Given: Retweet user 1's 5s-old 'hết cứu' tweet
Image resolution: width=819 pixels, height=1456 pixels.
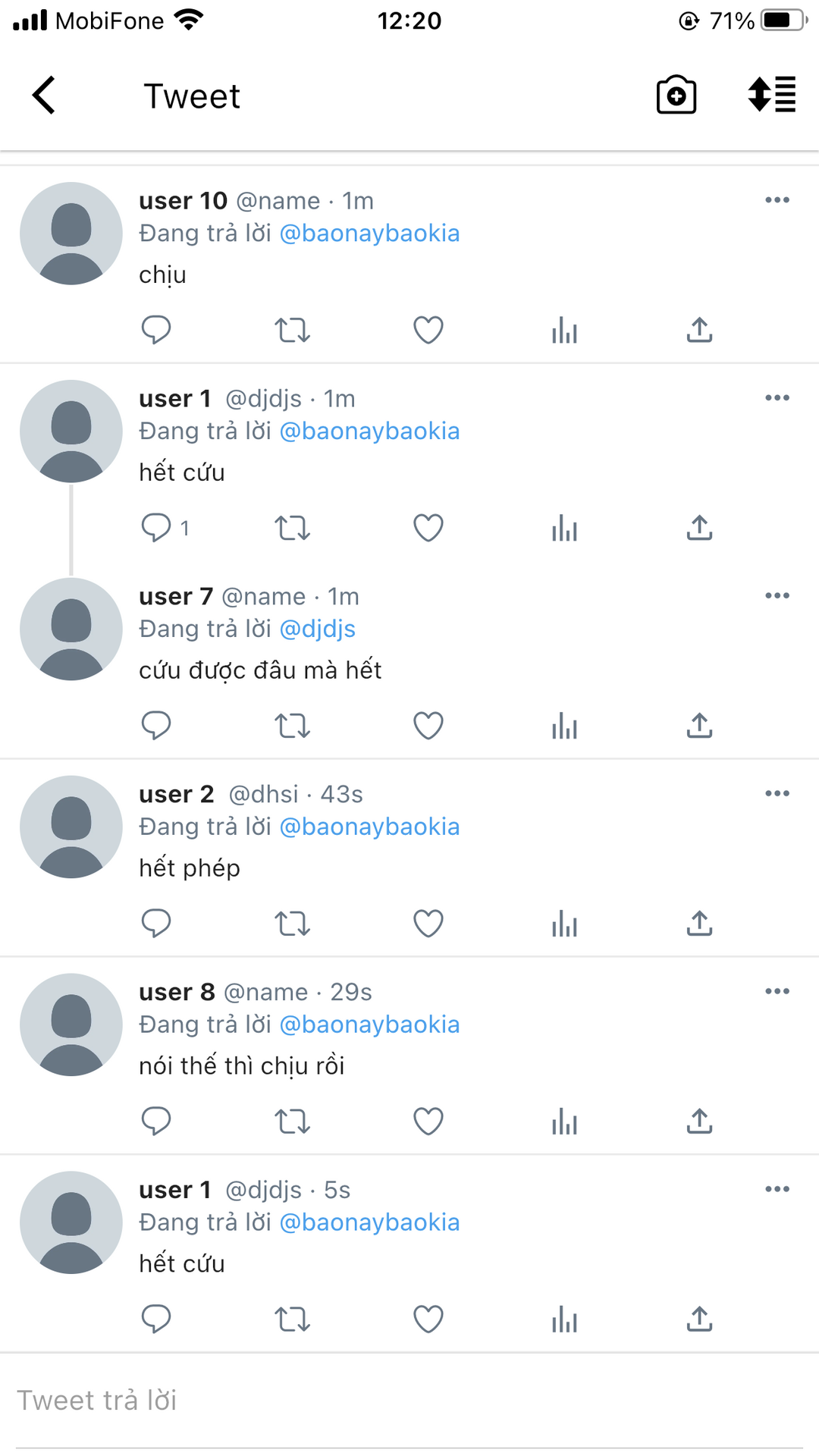Looking at the screenshot, I should click(x=293, y=1319).
